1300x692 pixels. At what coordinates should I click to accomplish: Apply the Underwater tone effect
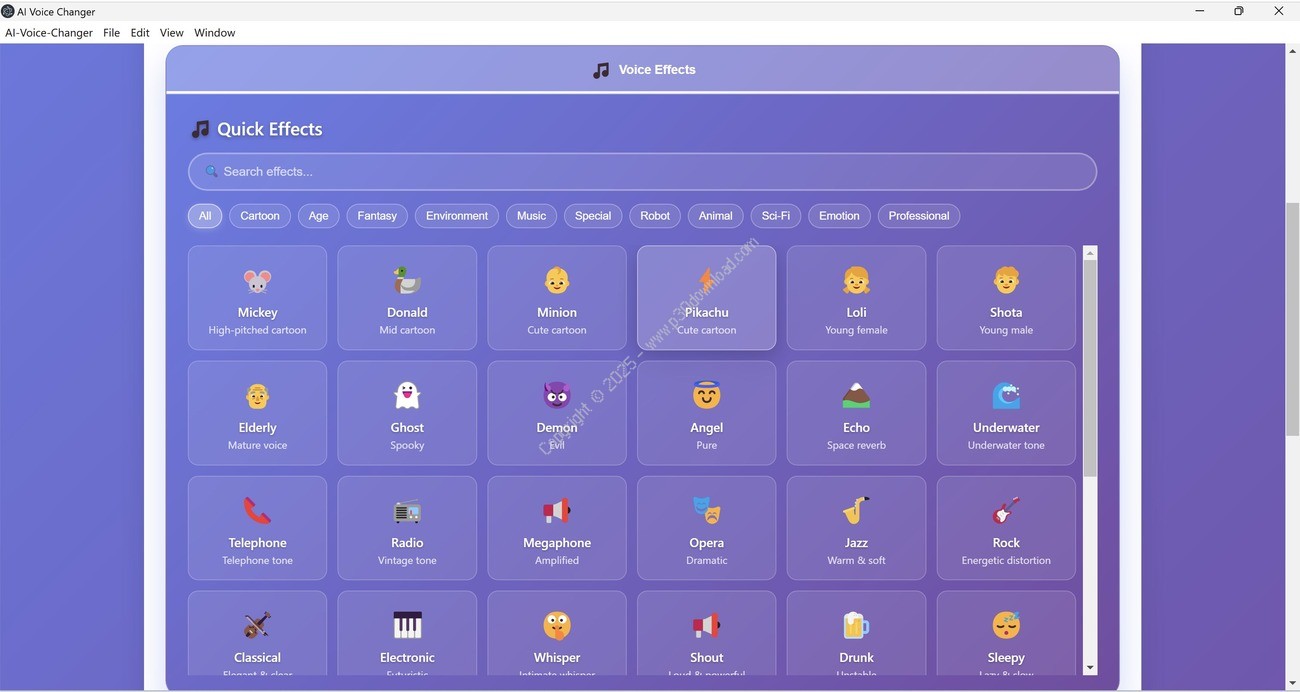click(1006, 413)
